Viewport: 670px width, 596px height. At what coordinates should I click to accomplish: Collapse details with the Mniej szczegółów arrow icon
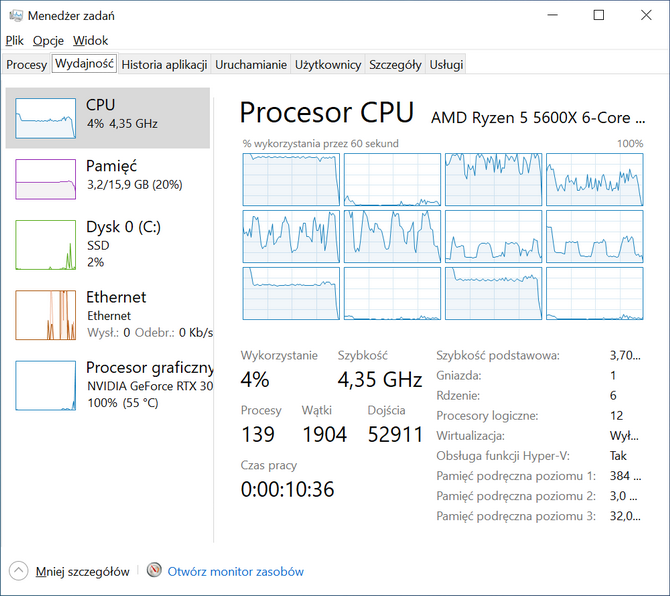point(18,571)
